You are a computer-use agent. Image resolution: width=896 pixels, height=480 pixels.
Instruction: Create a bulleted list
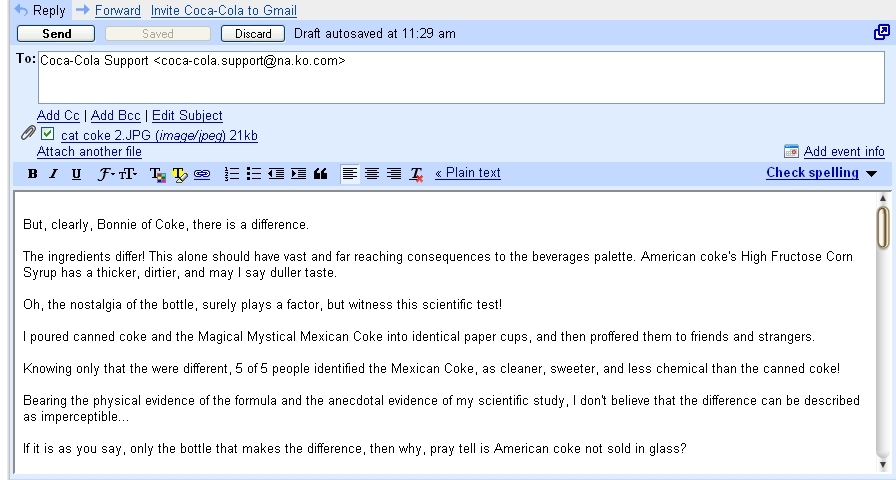254,174
